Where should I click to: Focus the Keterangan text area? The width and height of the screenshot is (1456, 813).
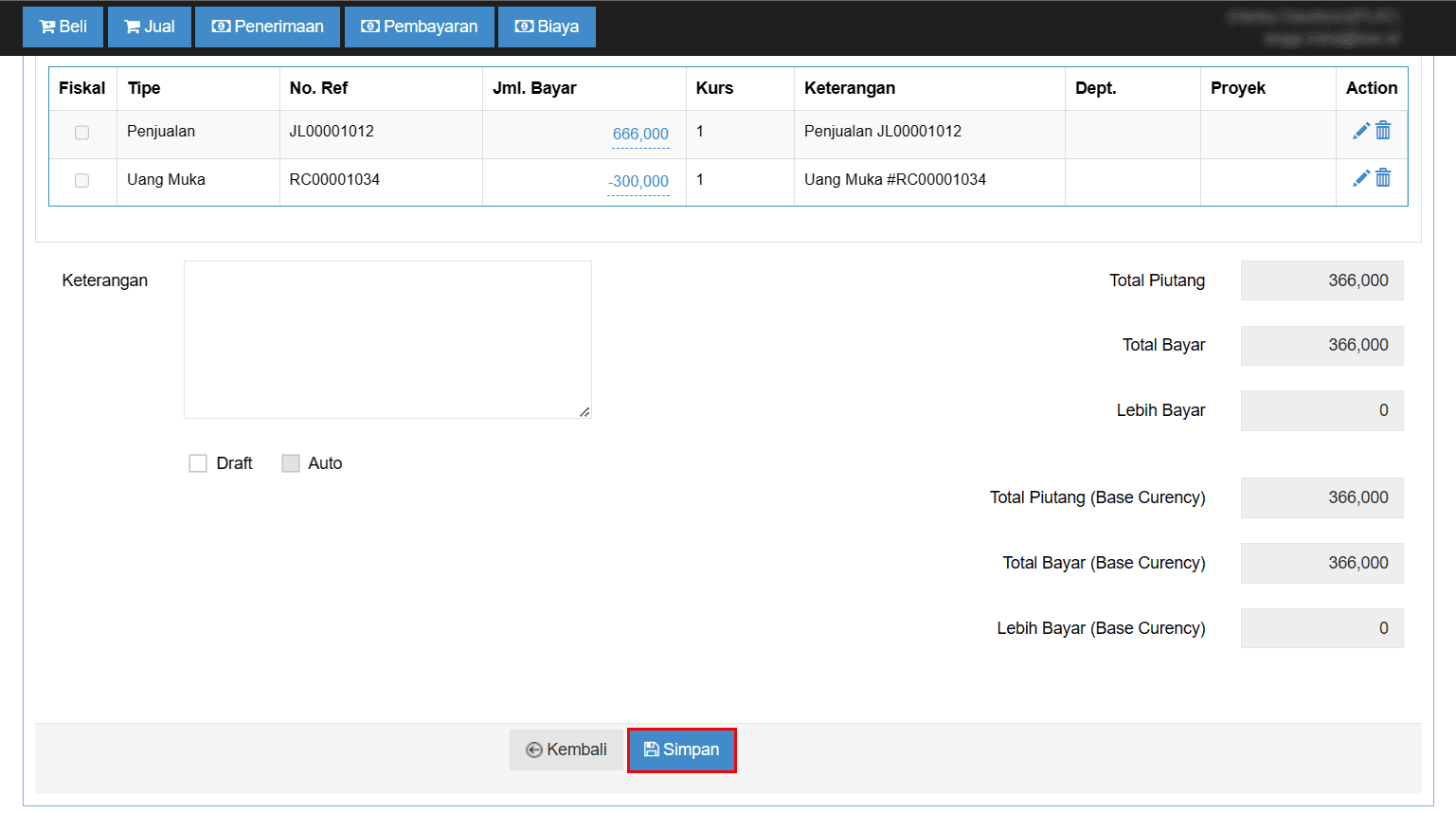click(387, 339)
